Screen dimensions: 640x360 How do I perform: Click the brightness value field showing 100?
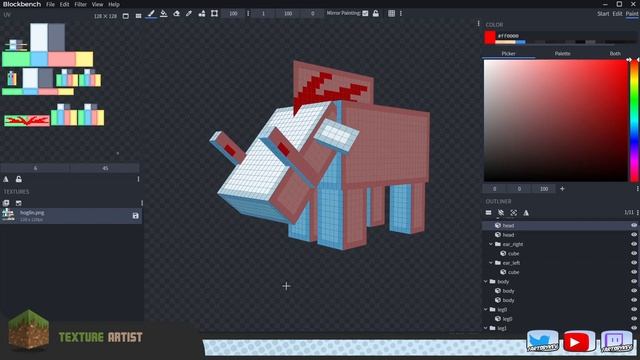click(x=544, y=189)
